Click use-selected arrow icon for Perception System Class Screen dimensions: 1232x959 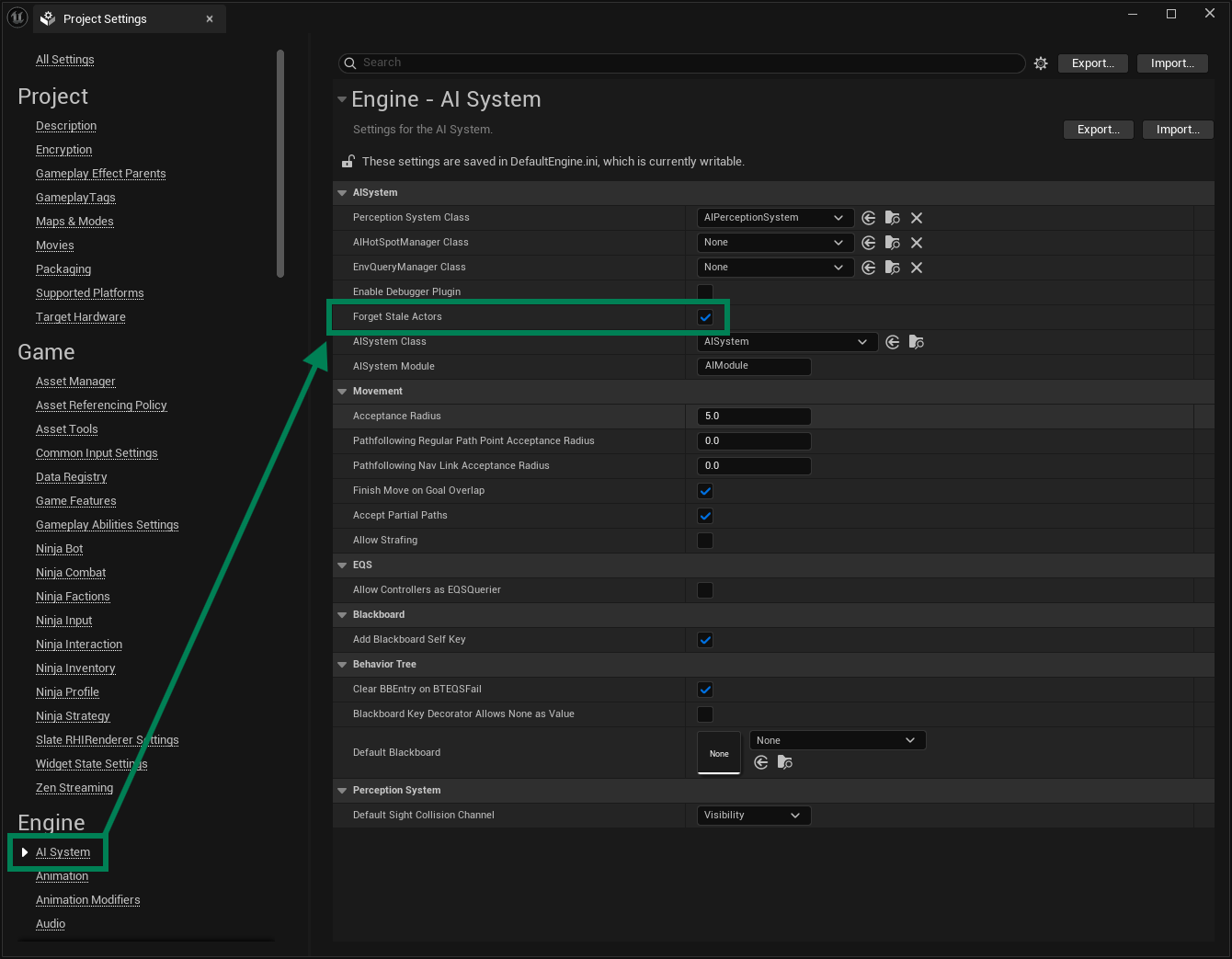[869, 218]
